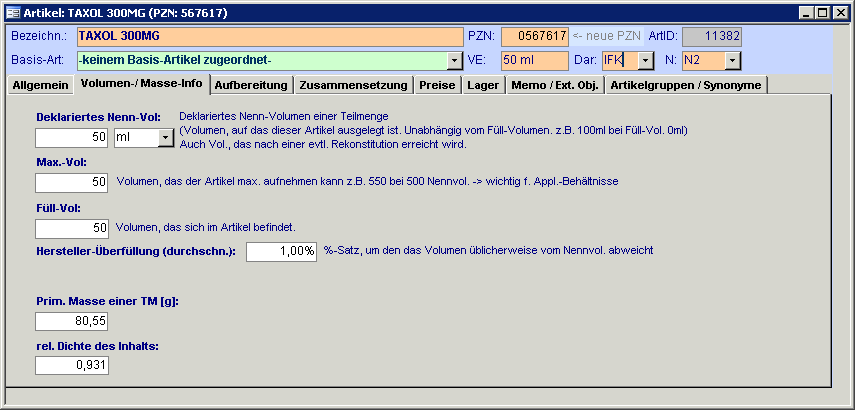The image size is (855, 410).
Task: Click the VE field showing 50 ml
Action: coord(535,61)
